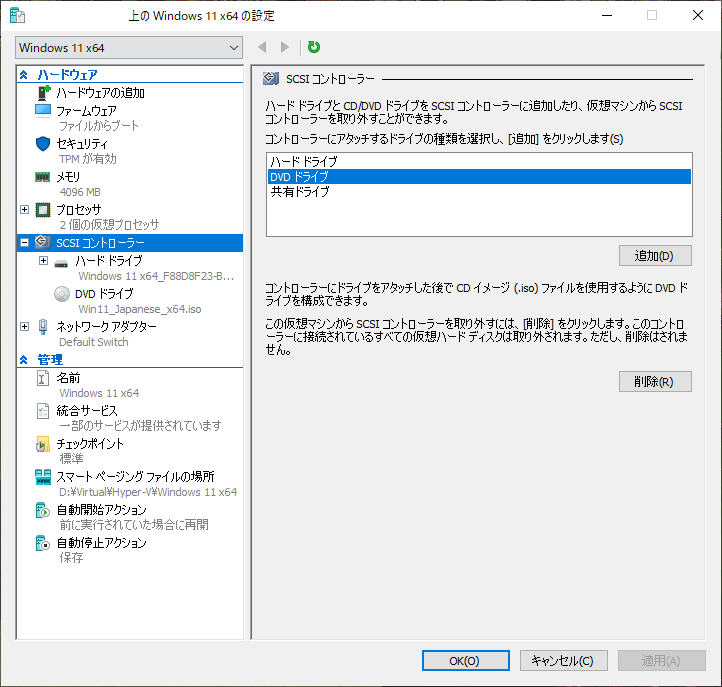Collapse the ハードウェア section header
Screen dimensions: 722x687
point(24,75)
